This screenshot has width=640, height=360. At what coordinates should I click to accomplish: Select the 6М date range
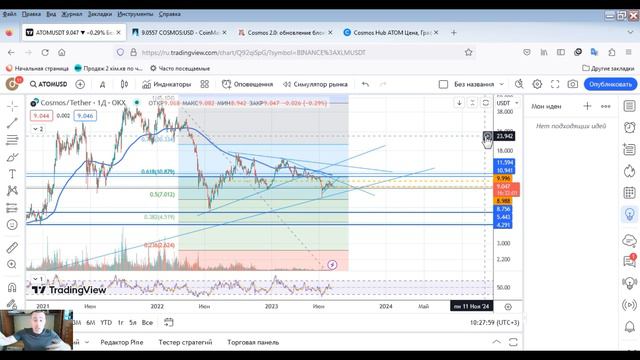[91, 322]
